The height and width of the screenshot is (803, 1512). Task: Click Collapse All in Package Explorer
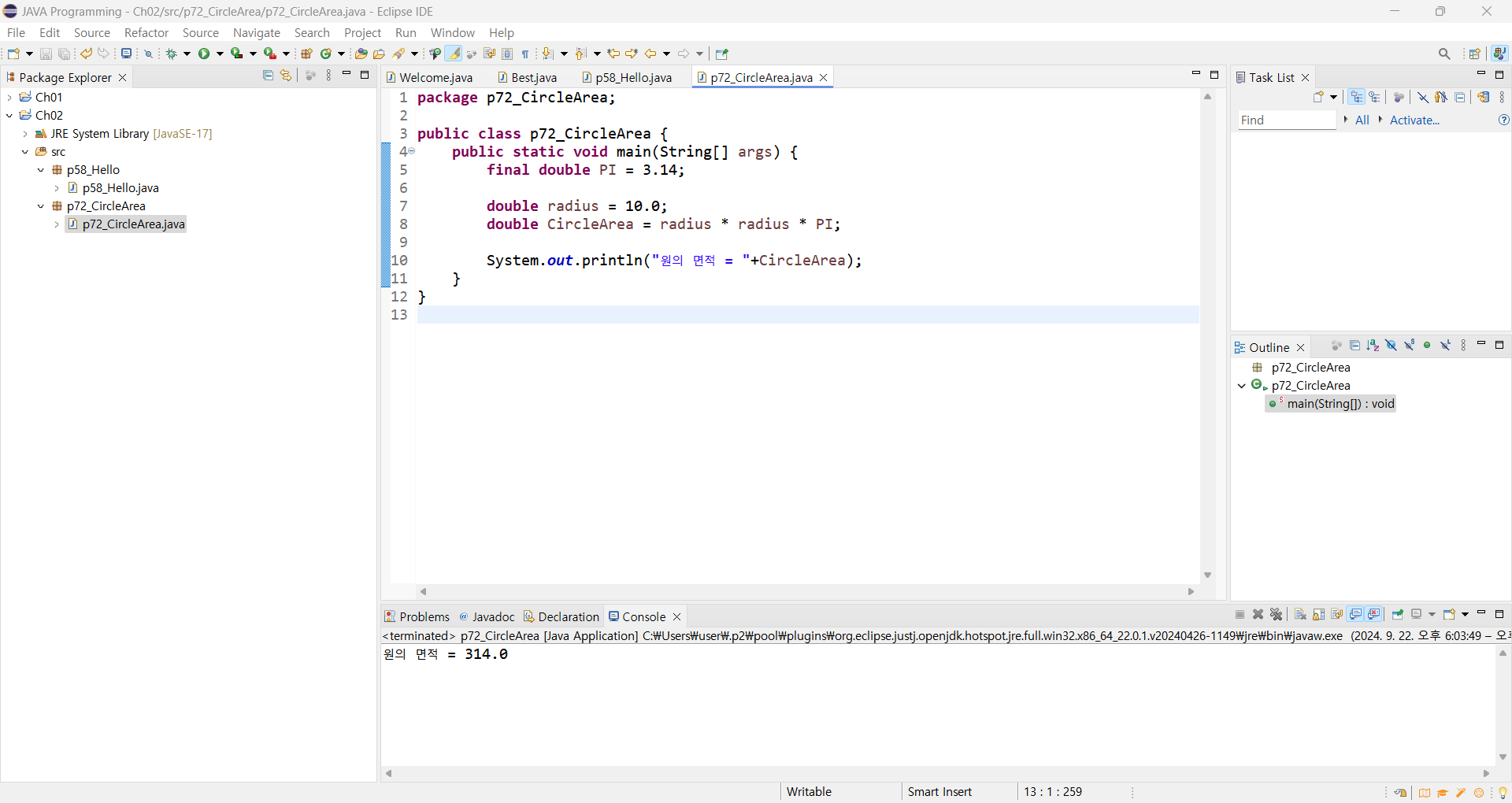268,76
